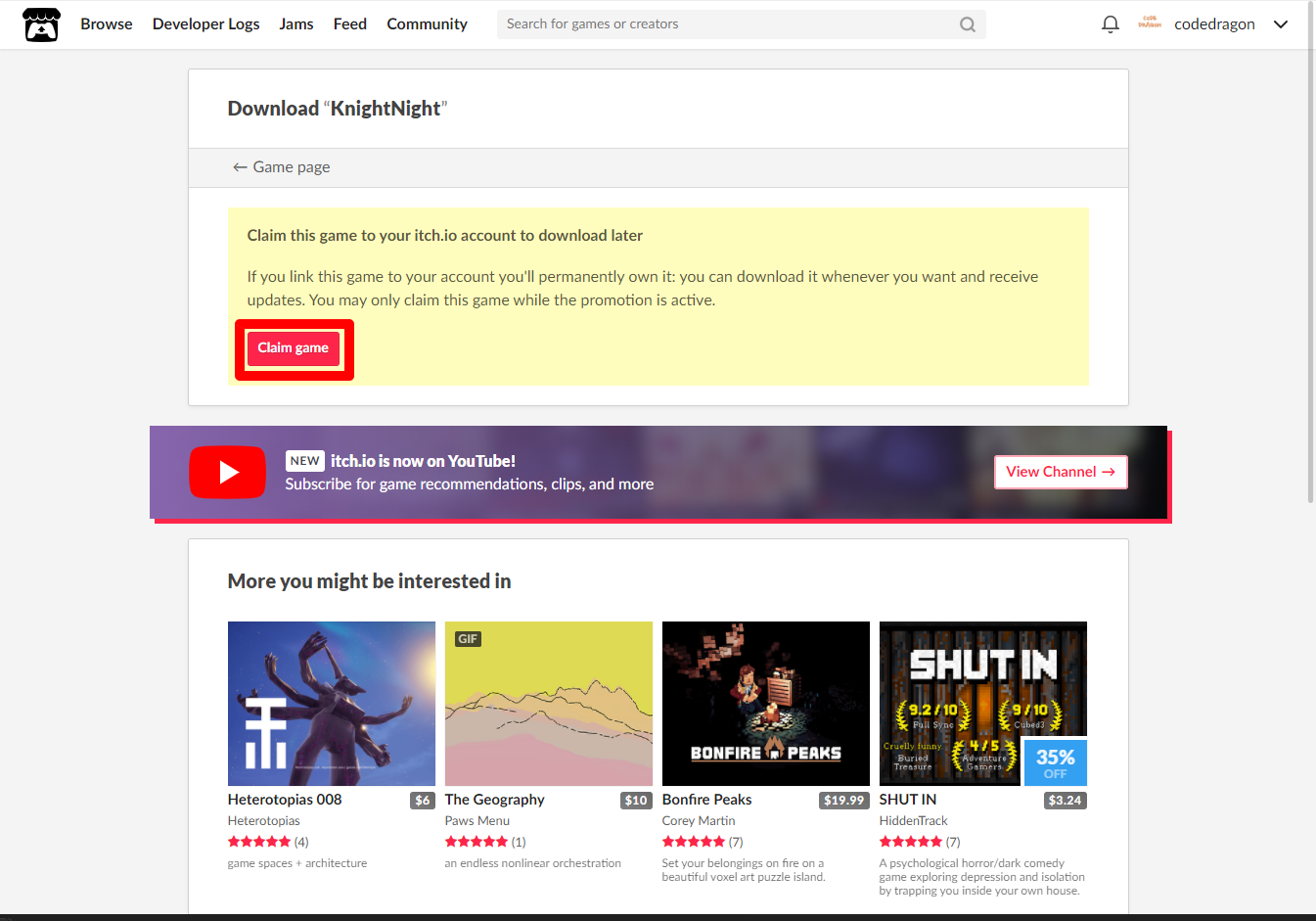The height and width of the screenshot is (921, 1316).
Task: Open Corey Martin author link
Action: click(x=699, y=821)
